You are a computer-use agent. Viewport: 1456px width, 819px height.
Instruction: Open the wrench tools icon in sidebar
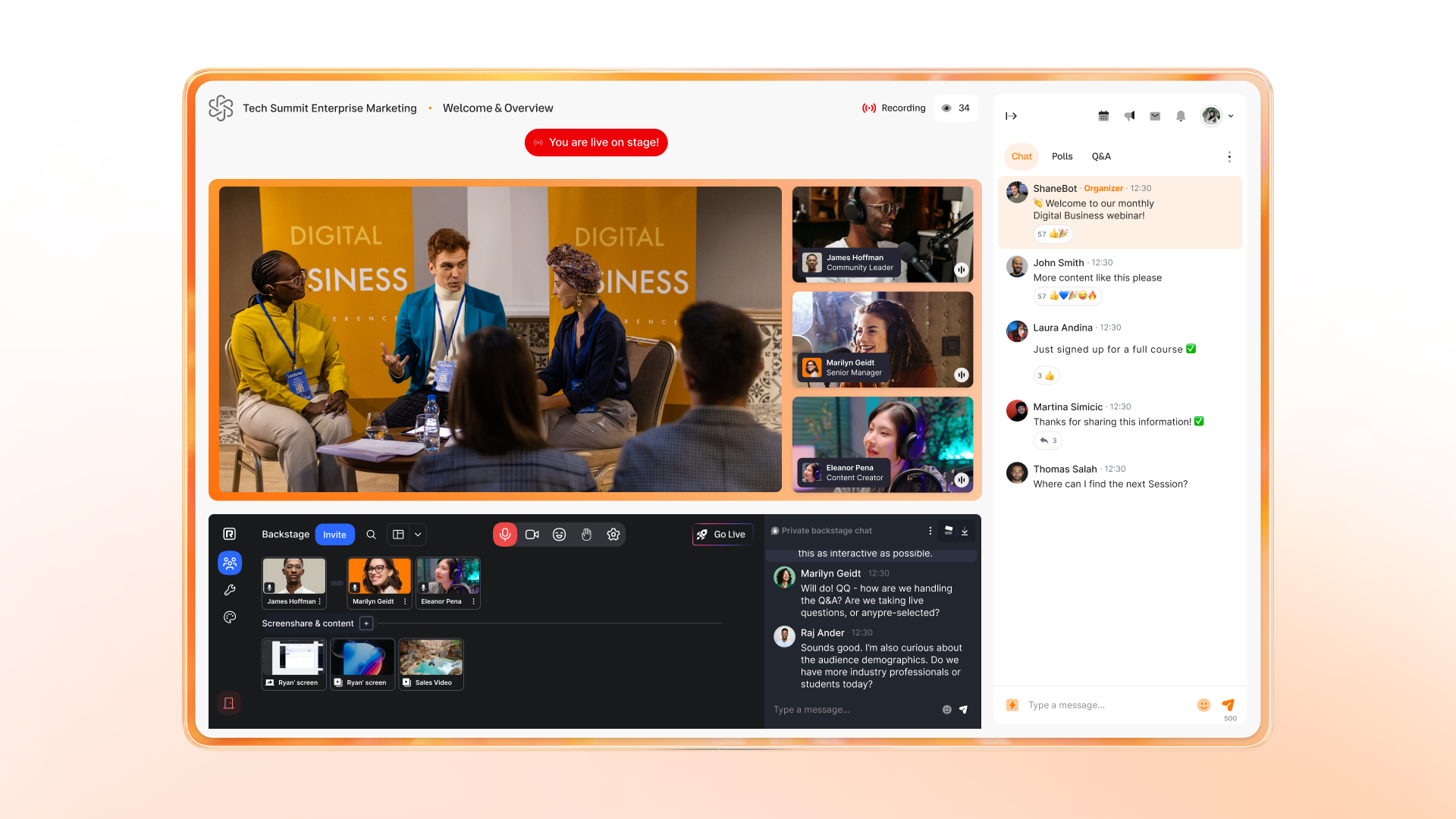(230, 590)
